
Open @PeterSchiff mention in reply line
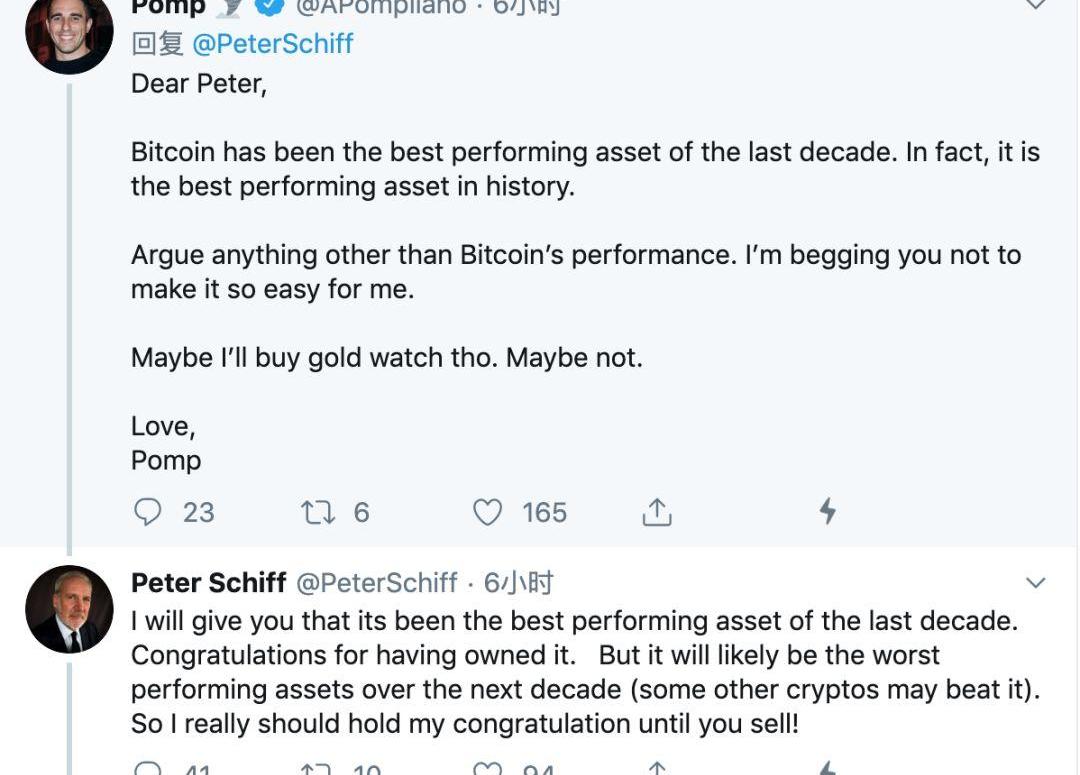click(272, 44)
